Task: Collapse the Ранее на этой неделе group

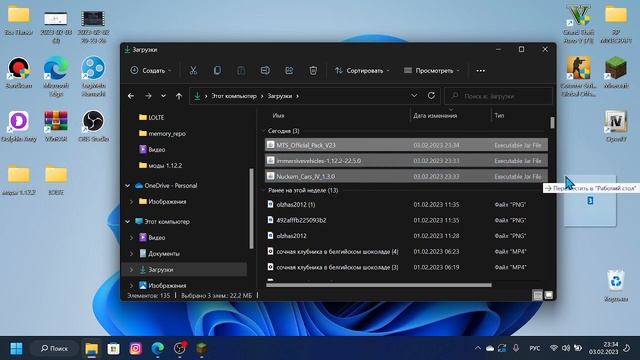Action: (x=263, y=190)
